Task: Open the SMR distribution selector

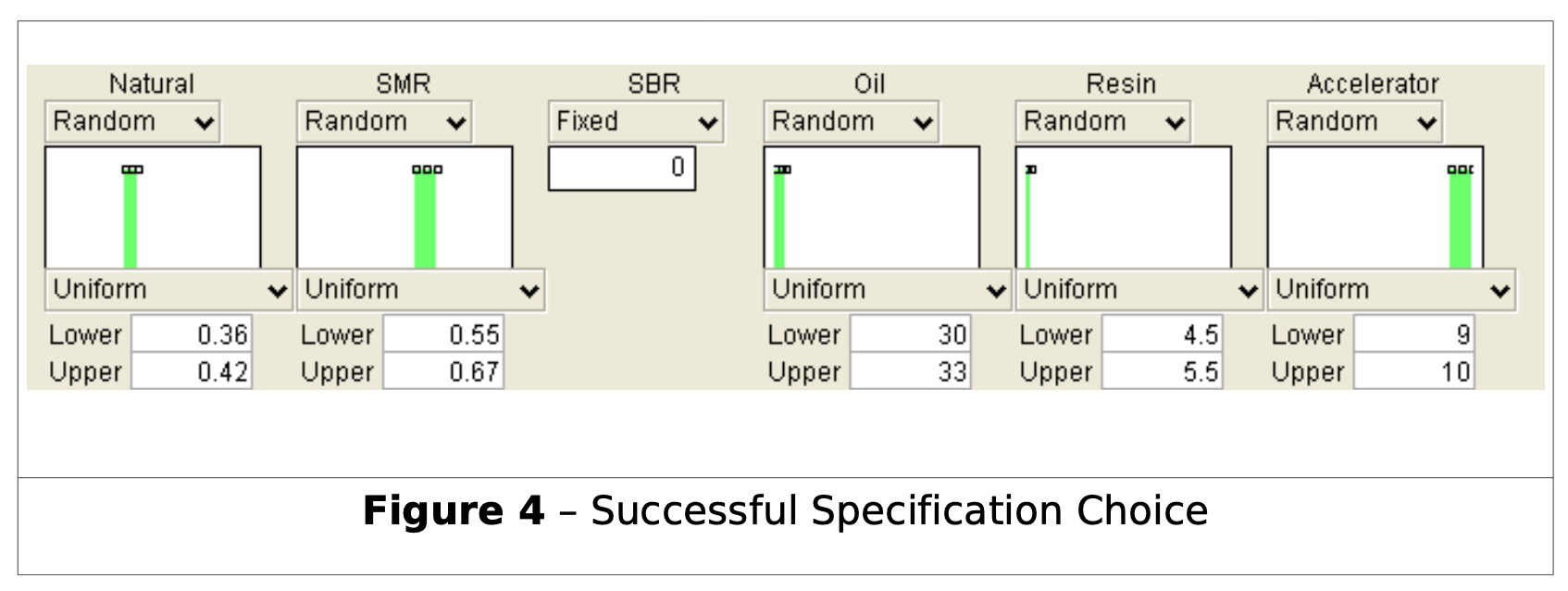Action: point(421,289)
